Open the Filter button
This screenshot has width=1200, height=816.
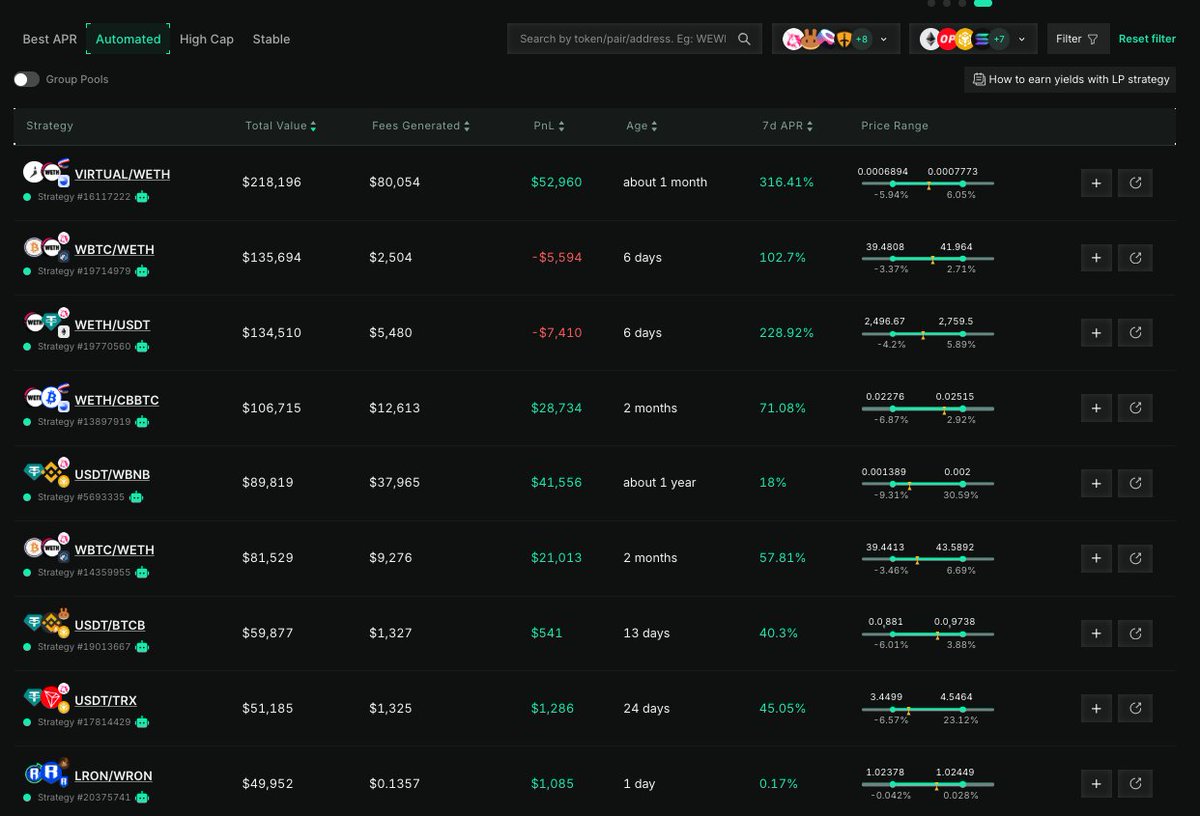click(x=1078, y=39)
